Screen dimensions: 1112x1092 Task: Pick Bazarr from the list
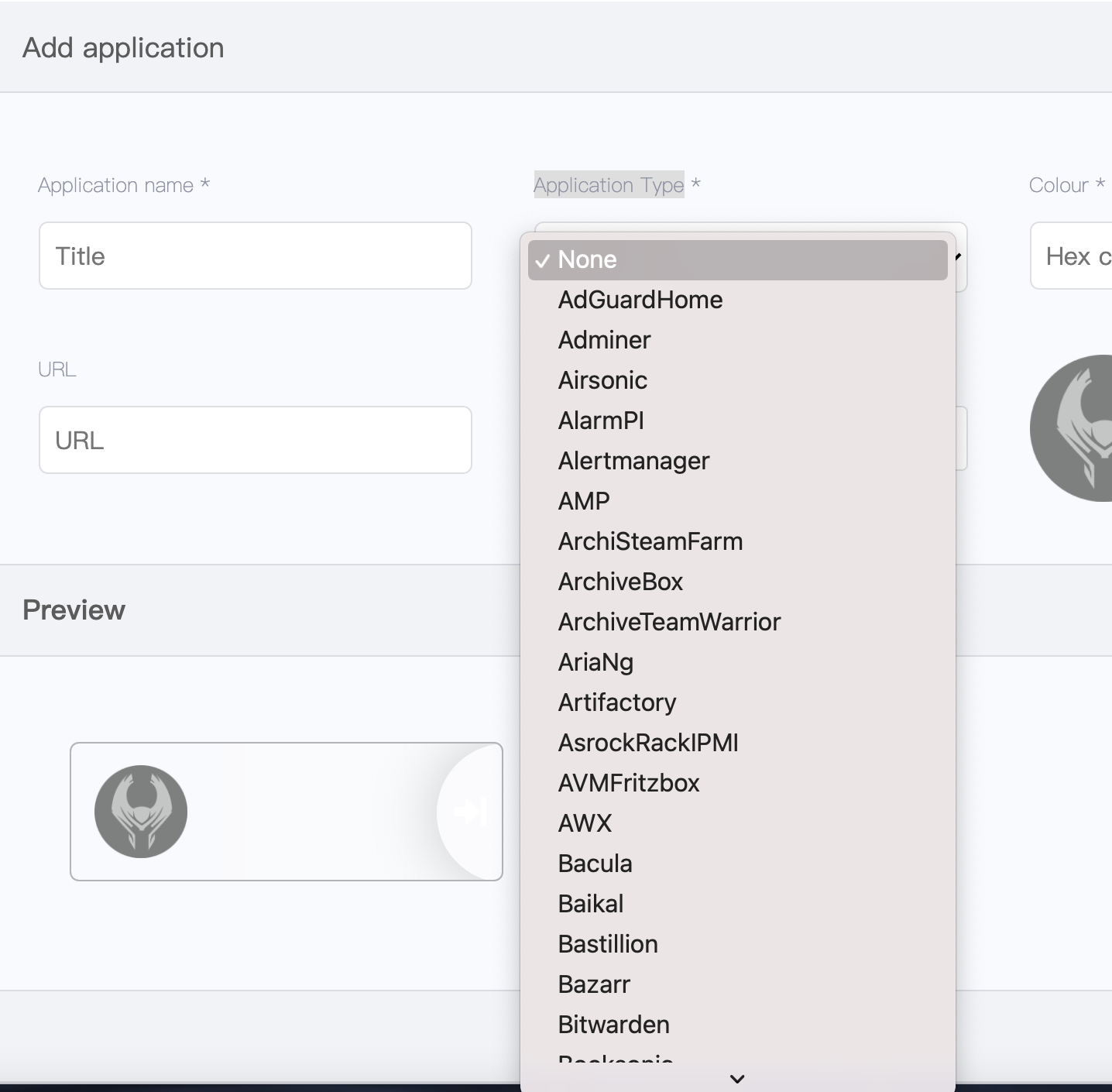point(737,984)
